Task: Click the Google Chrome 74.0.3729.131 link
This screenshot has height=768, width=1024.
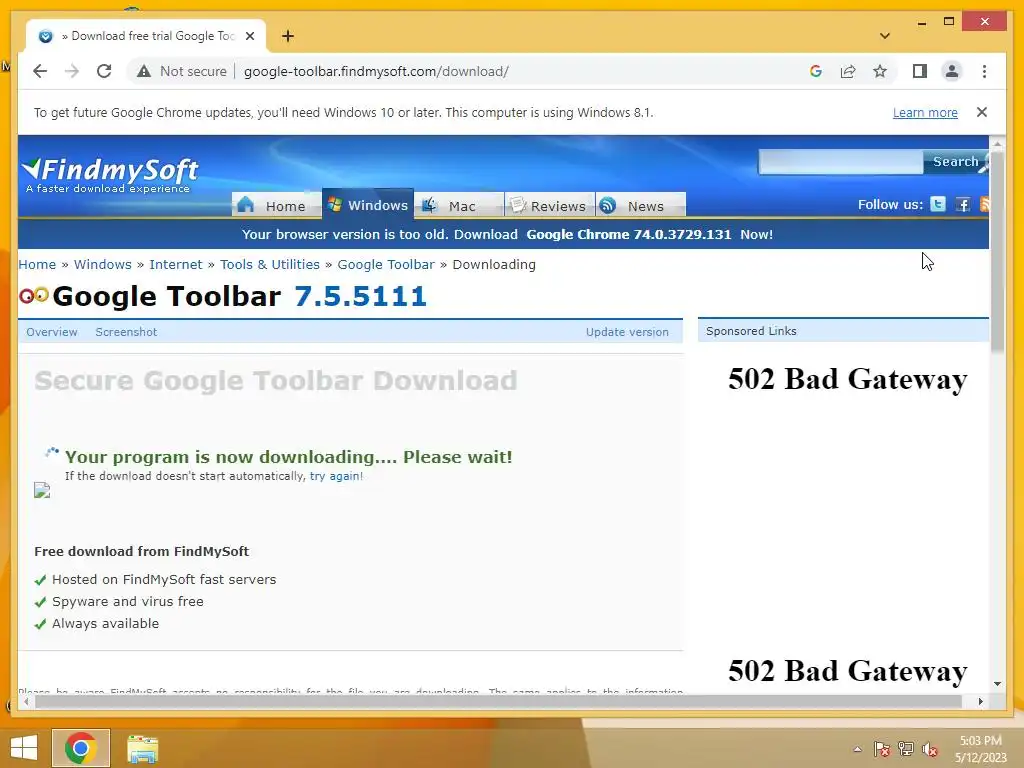Action: point(629,234)
